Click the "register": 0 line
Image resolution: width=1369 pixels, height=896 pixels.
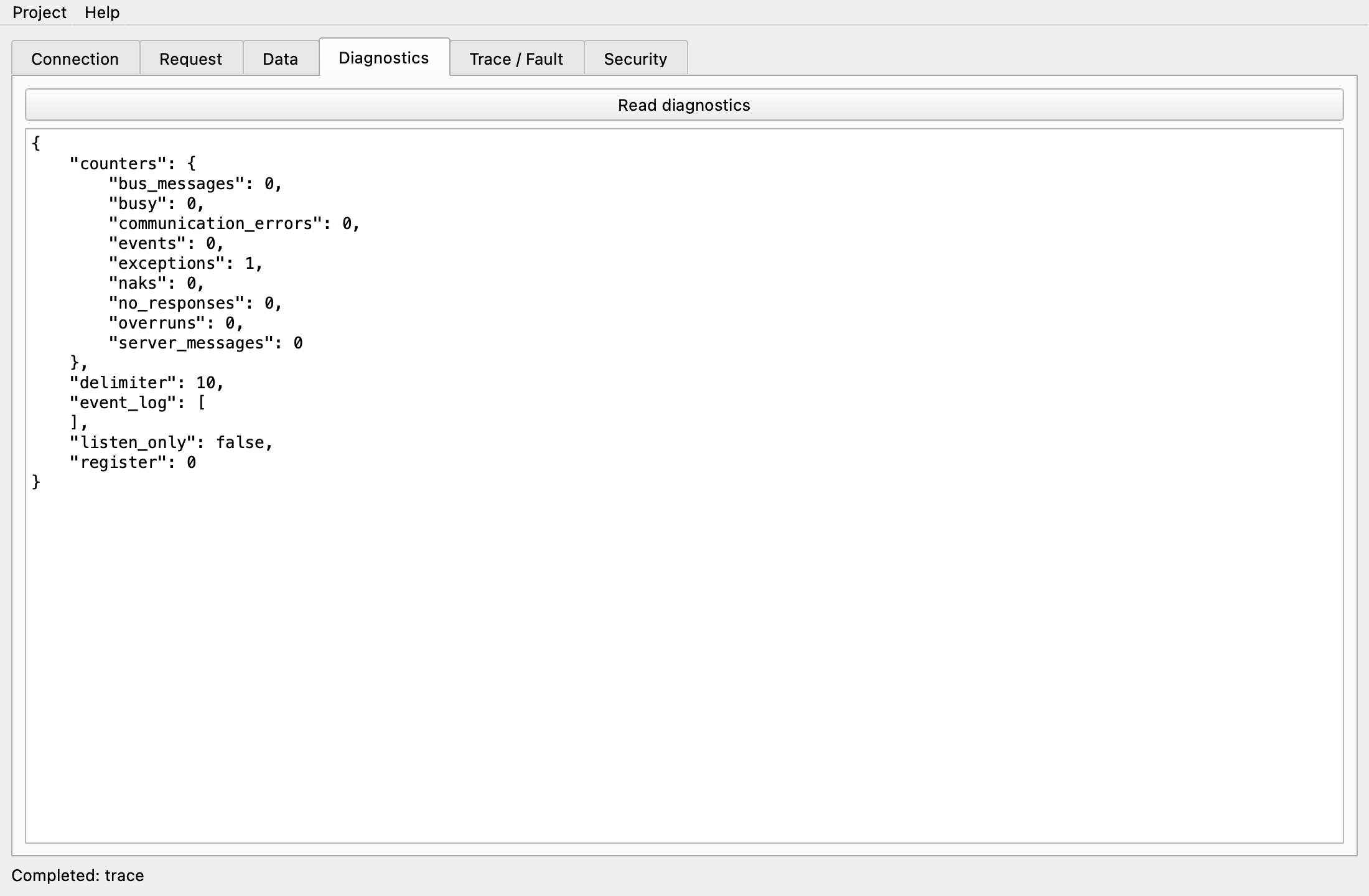point(133,462)
